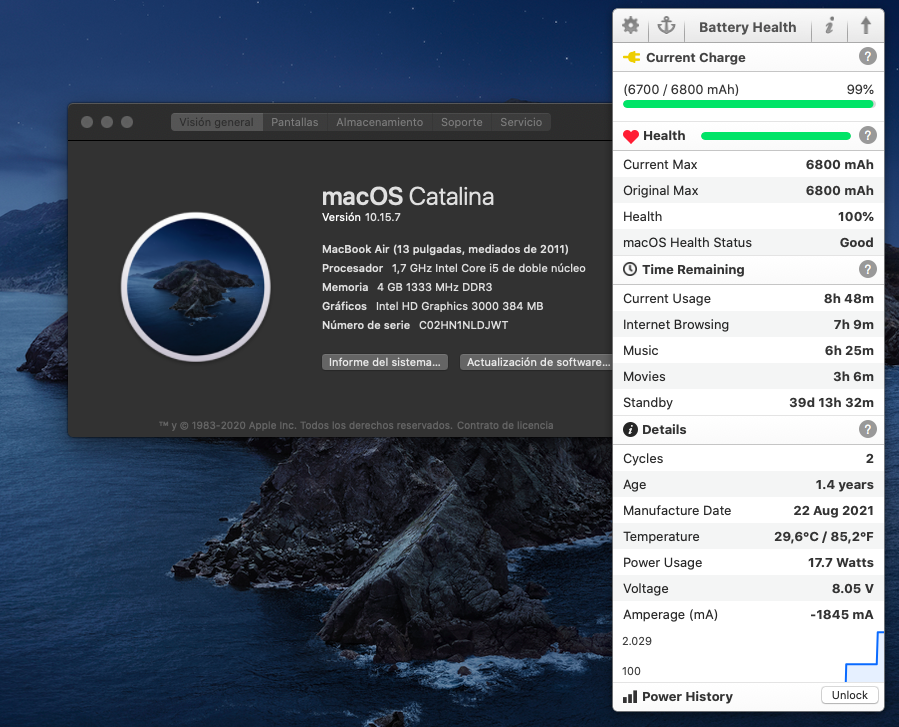899x727 pixels.
Task: Switch to the Pantallas tab
Action: point(295,122)
